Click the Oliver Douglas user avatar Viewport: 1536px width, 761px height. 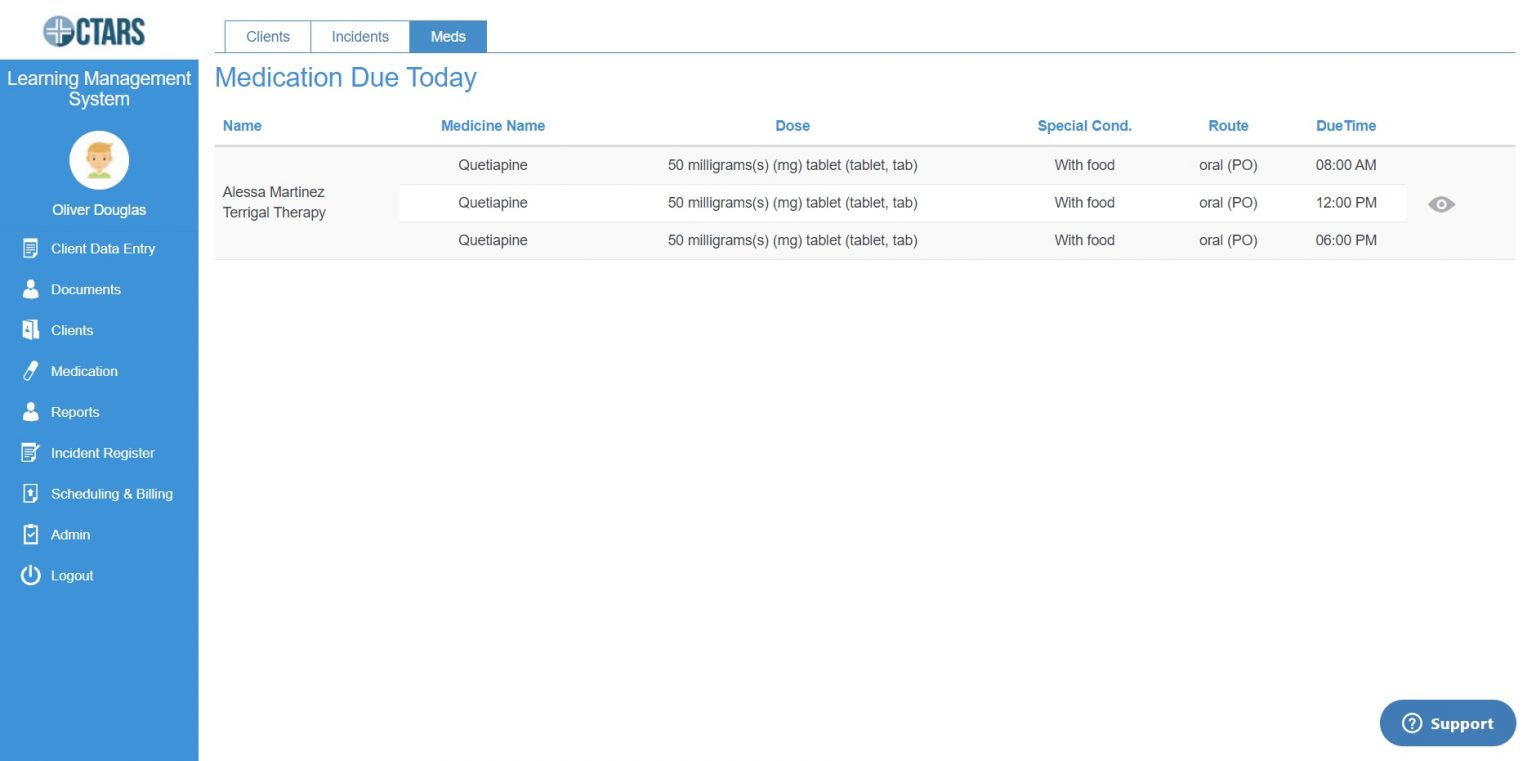coord(99,160)
